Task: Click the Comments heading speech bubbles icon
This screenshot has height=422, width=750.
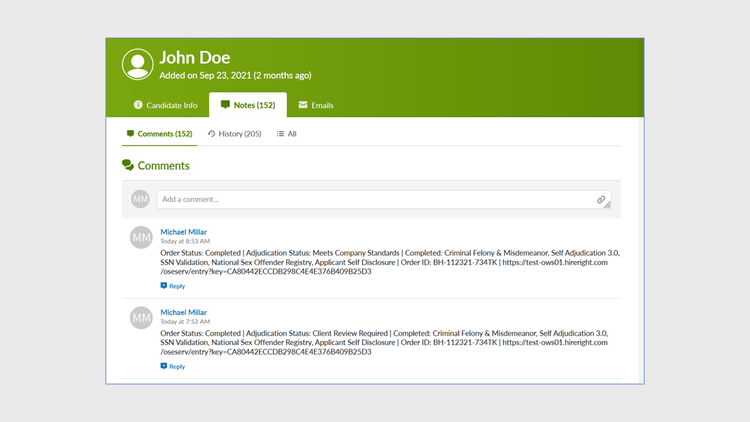Action: tap(128, 165)
